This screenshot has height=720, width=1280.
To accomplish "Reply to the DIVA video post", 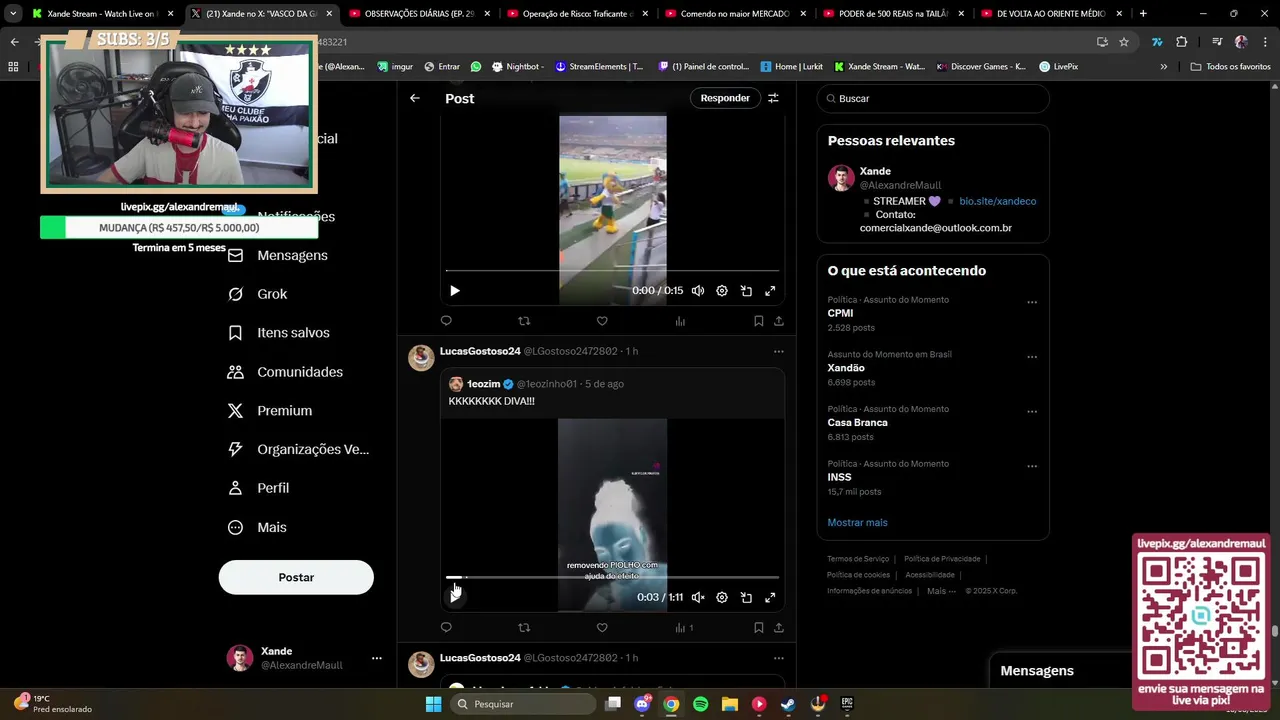I will [446, 628].
